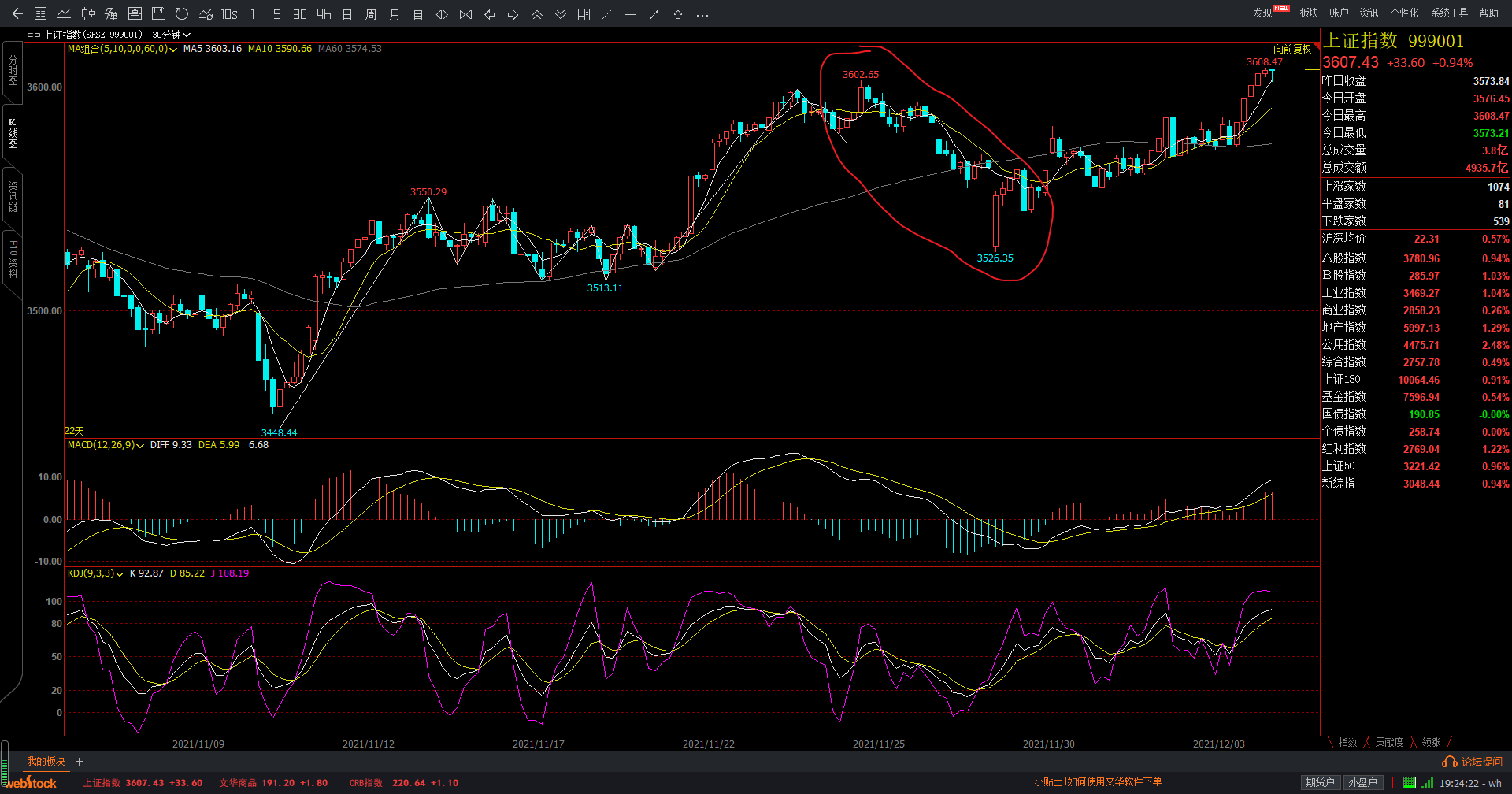
Task: Switch to the 贡献度 tab
Action: point(1389,742)
